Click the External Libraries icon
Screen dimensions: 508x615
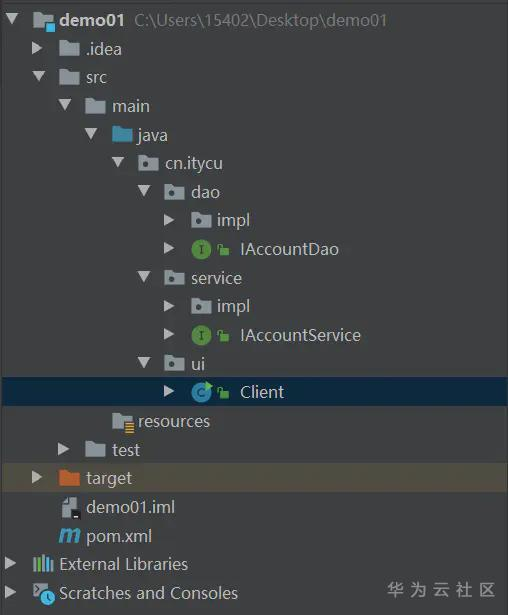point(43,564)
